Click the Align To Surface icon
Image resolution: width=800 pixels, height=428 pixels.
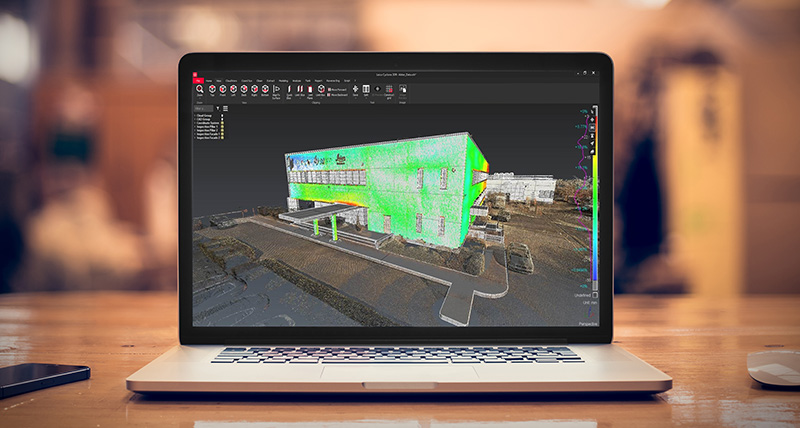pos(277,90)
